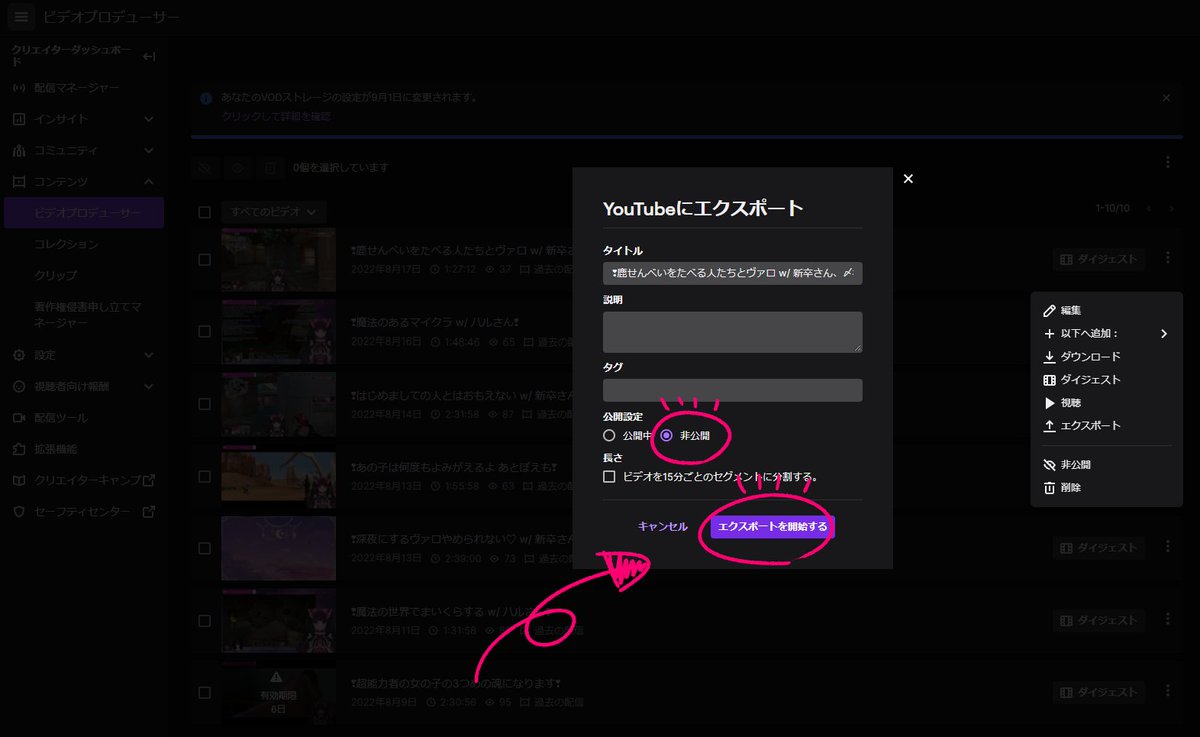Image resolution: width=1200 pixels, height=737 pixels.
Task: Close the YouTube export dialog
Action: pyautogui.click(x=908, y=178)
